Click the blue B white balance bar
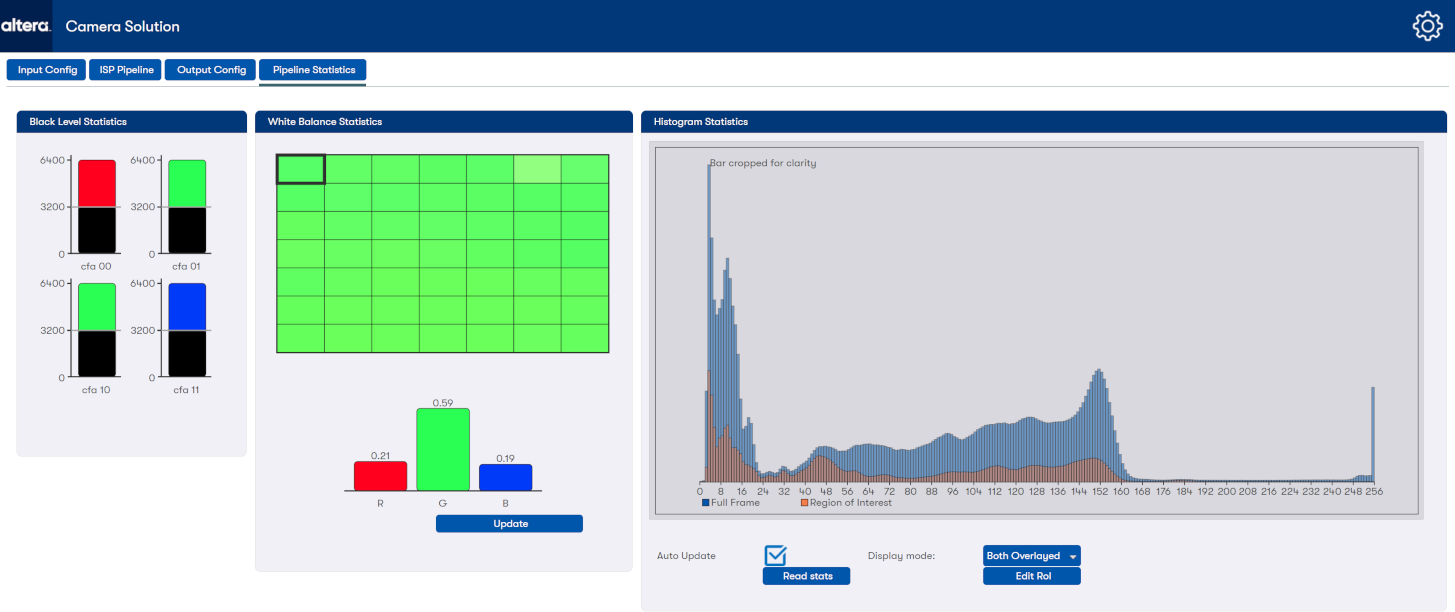The width and height of the screenshot is (1455, 612). [505, 477]
